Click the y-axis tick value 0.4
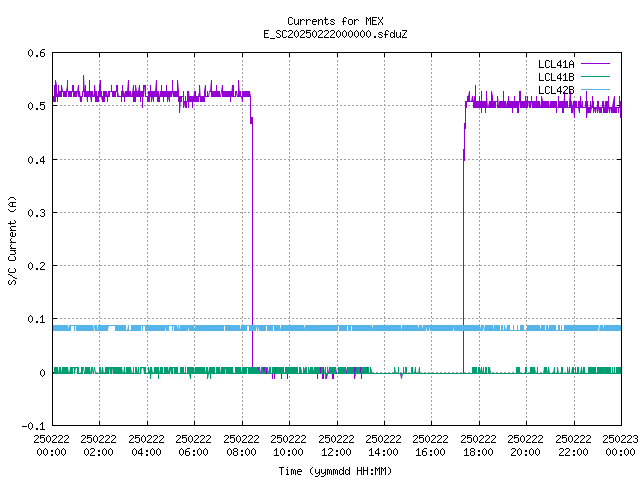The height and width of the screenshot is (480, 640). pos(36,160)
